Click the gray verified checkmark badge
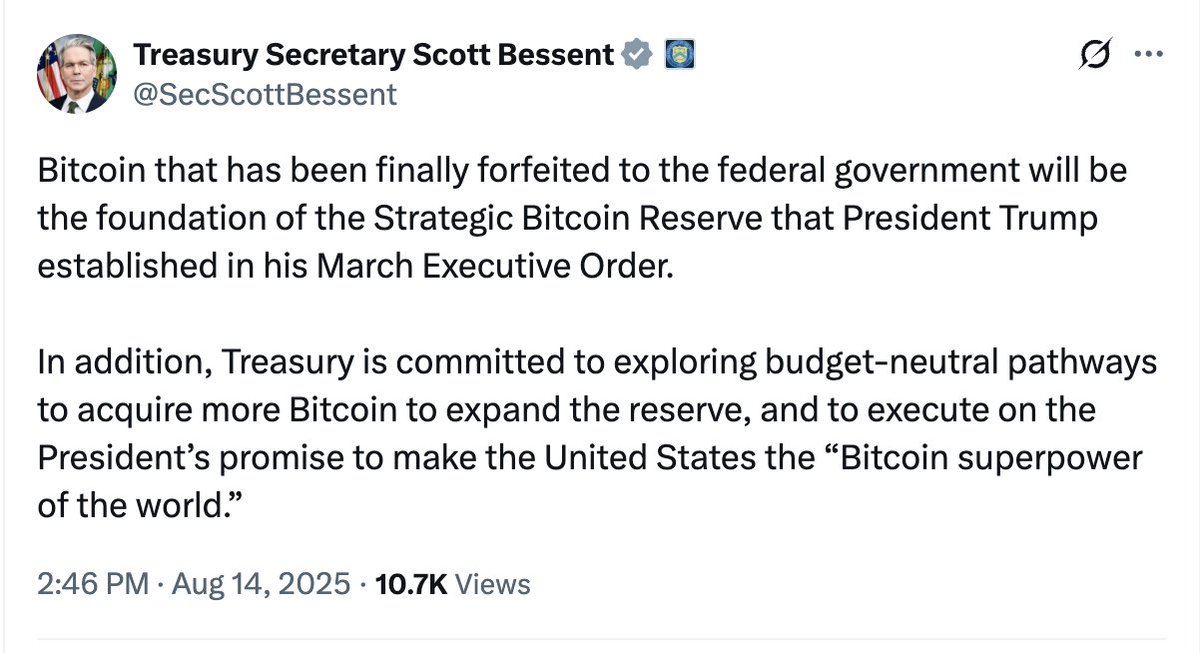Image resolution: width=1200 pixels, height=653 pixels. click(637, 54)
